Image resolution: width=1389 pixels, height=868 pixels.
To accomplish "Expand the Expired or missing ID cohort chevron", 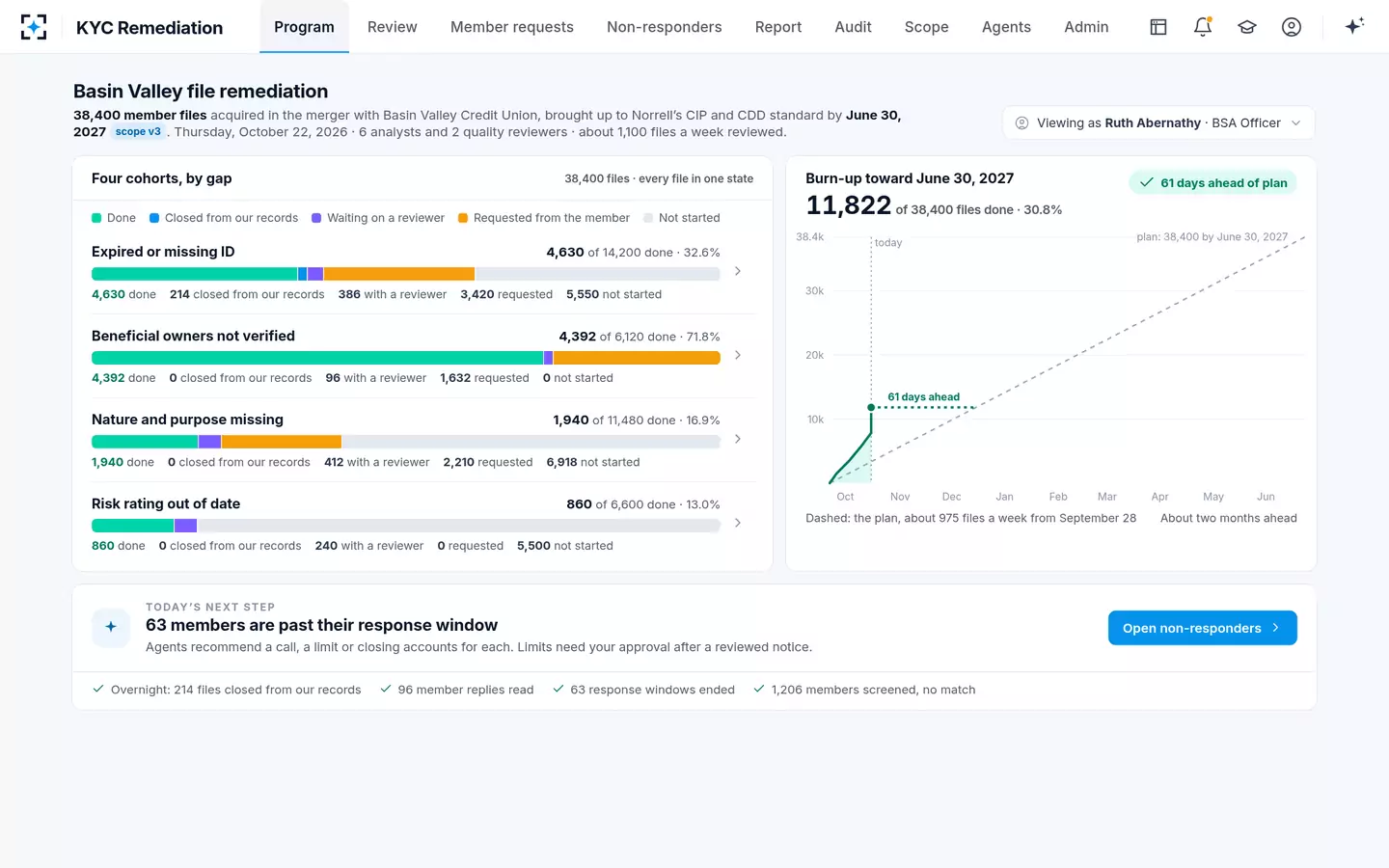I will 738,272.
